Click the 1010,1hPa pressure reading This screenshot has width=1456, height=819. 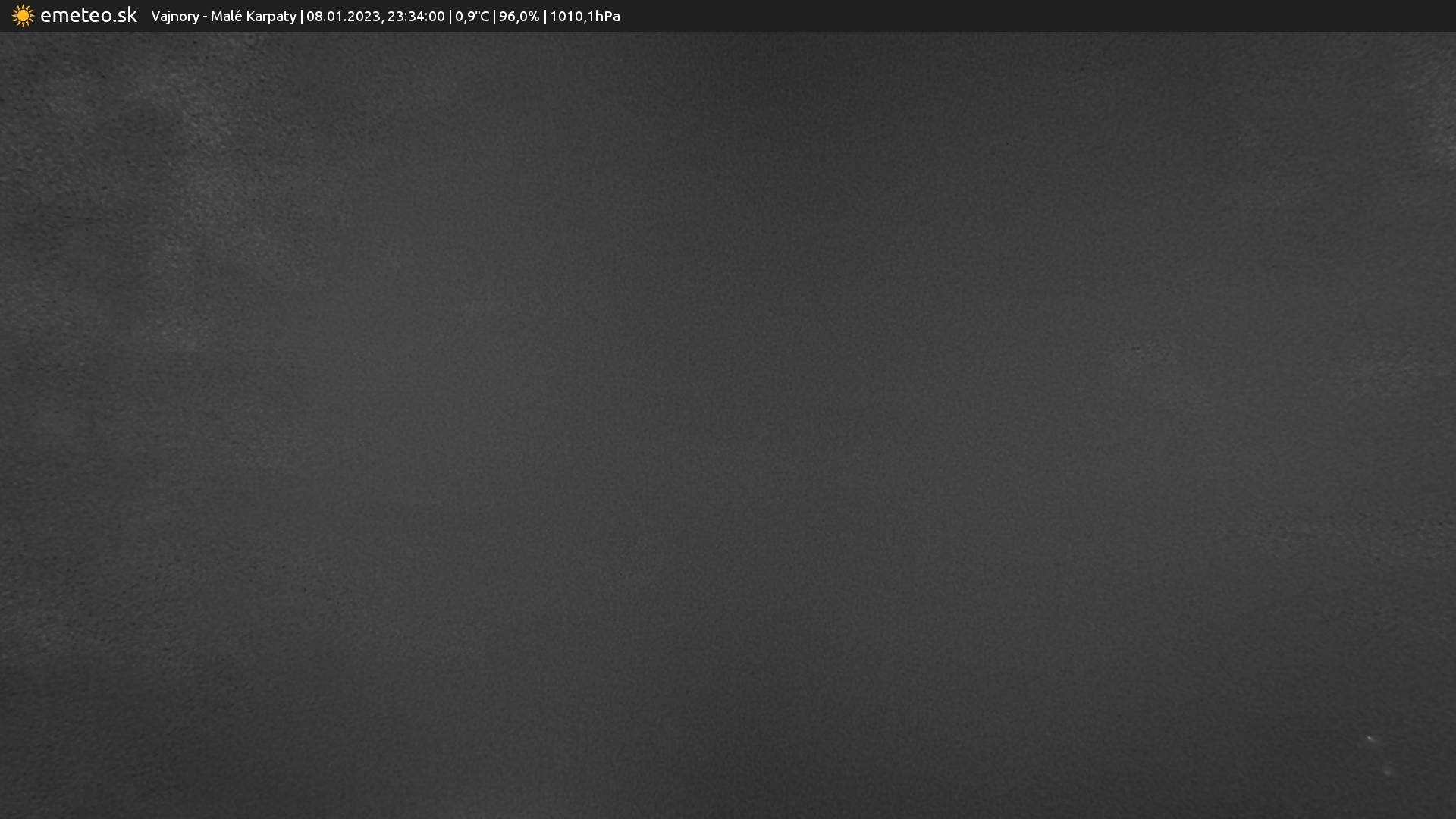click(585, 17)
